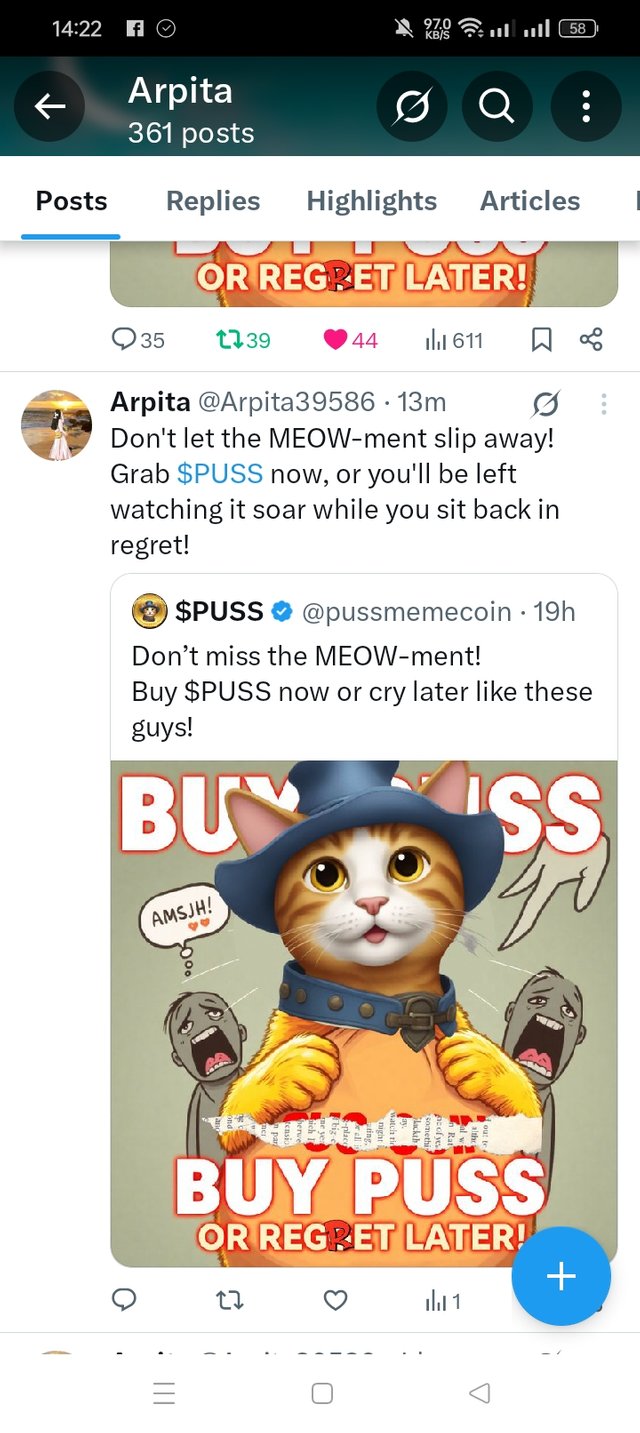
Task: Open replies on the post with 35 comments
Action: [138, 340]
